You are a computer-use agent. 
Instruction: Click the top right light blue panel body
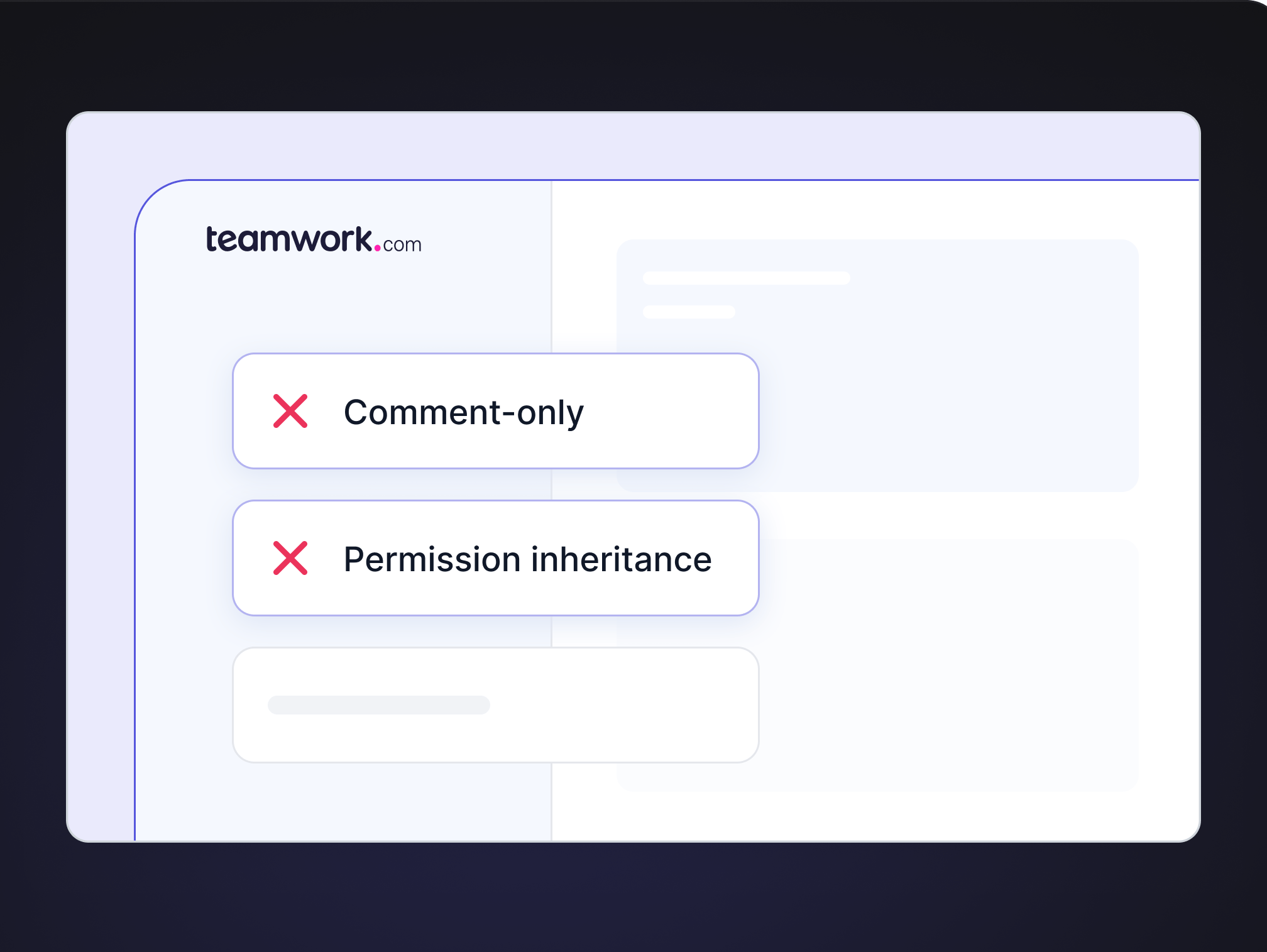pos(943,390)
